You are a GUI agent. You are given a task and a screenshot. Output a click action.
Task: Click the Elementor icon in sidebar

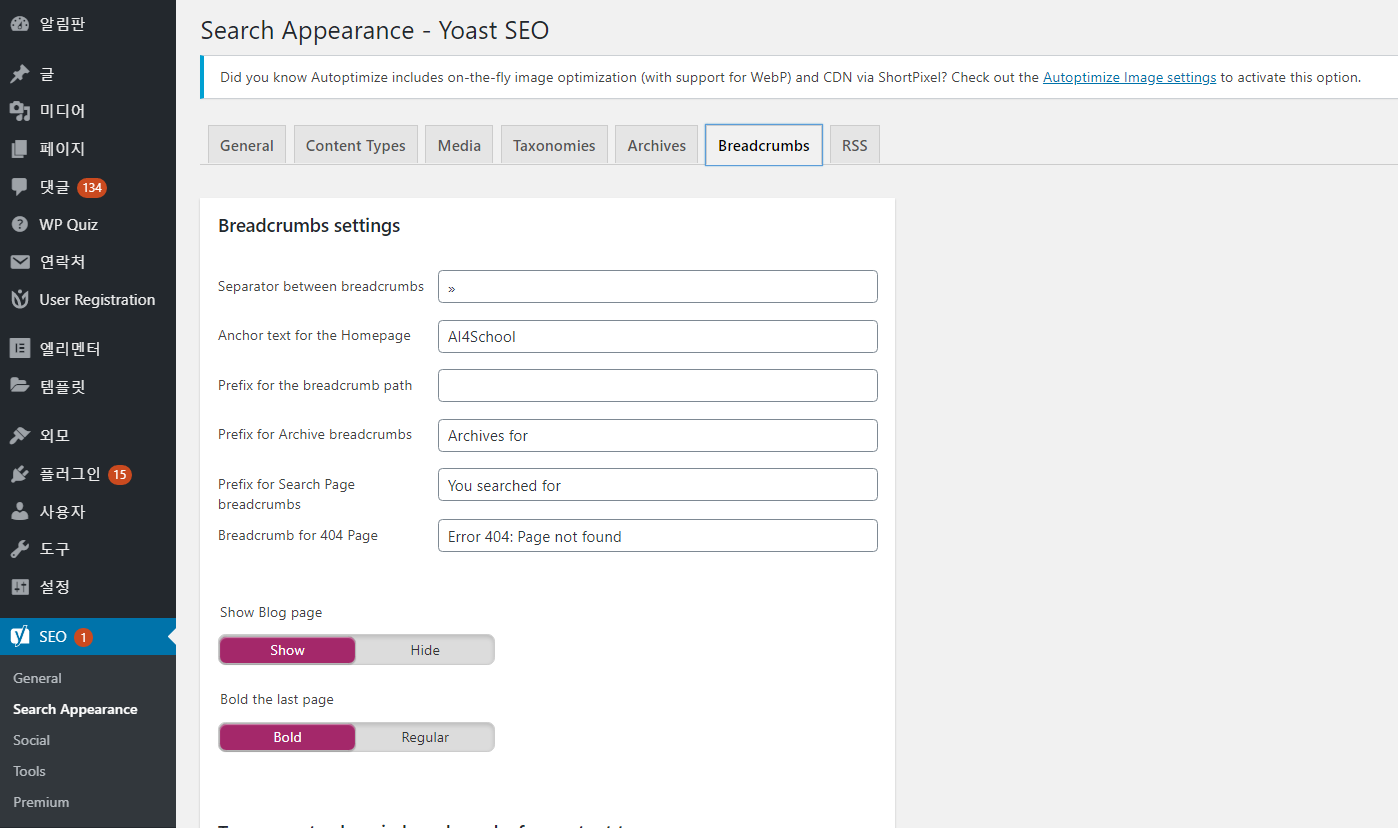pyautogui.click(x=20, y=349)
